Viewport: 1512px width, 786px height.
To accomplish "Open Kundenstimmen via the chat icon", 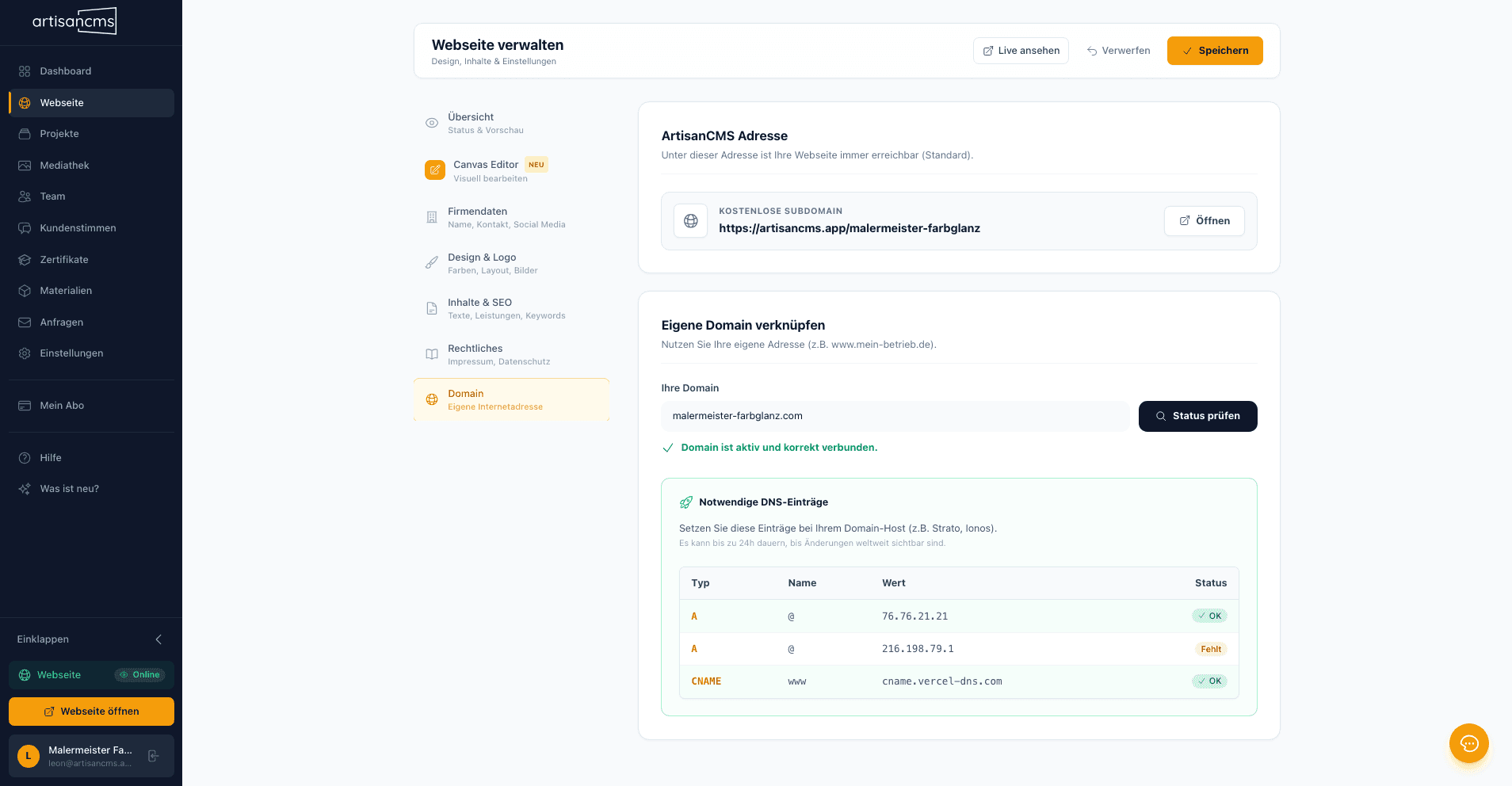I will point(25,227).
